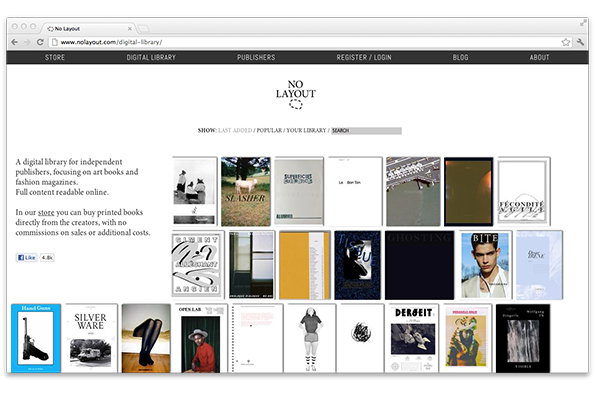Select the No Layout tab
The image size is (595, 395).
(89, 28)
